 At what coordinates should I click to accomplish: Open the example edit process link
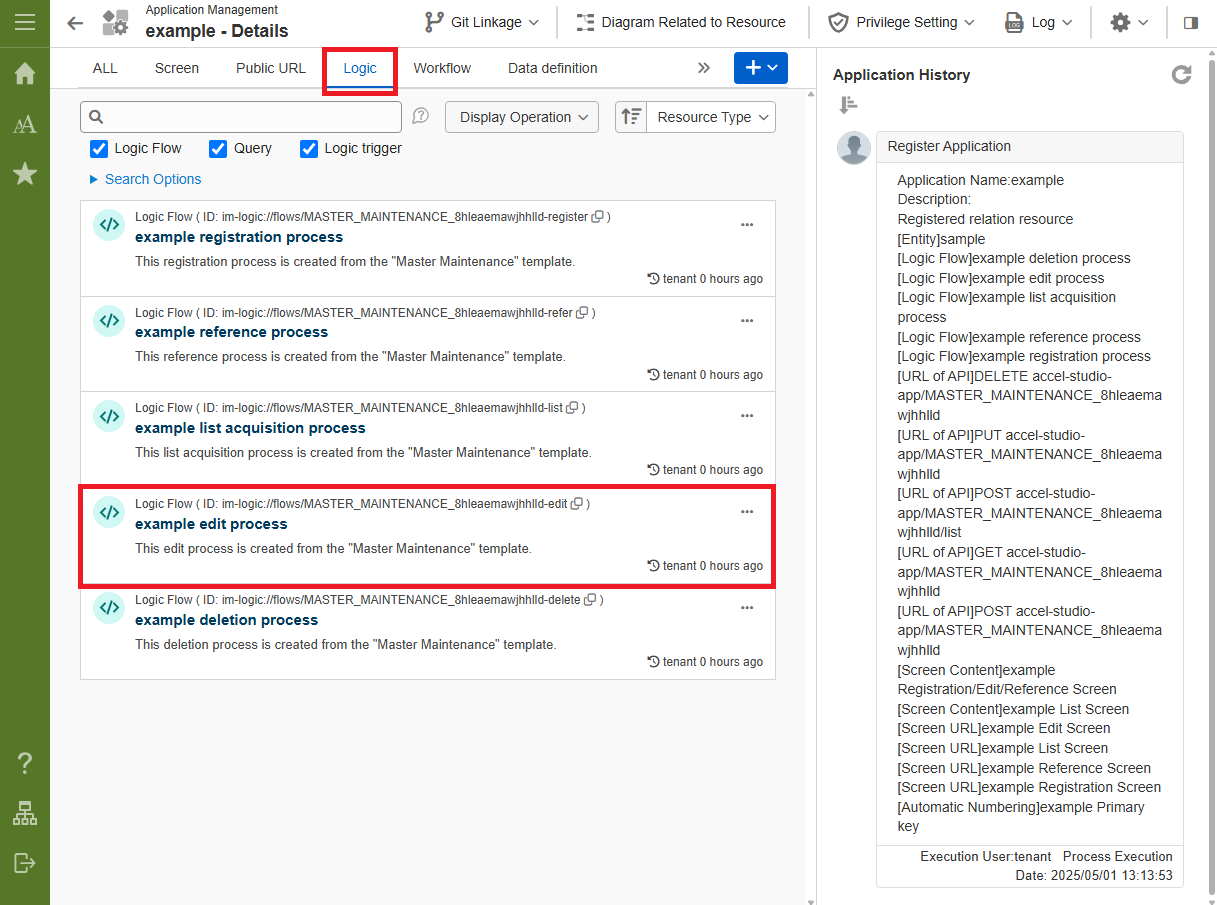pos(211,524)
